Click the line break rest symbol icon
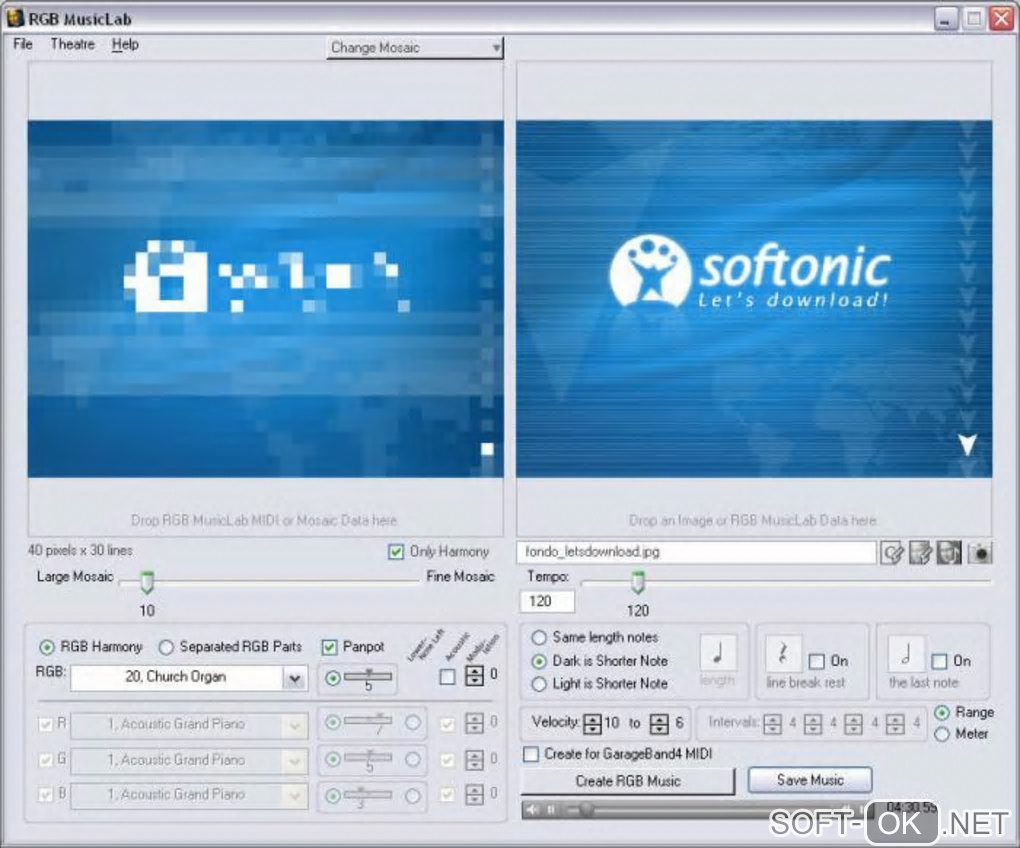Image resolution: width=1020 pixels, height=848 pixels. 783,653
